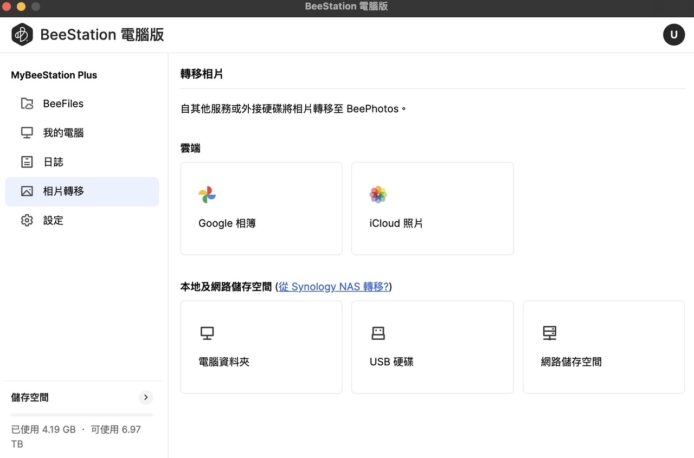The height and width of the screenshot is (458, 694).
Task: Click the BeeFiles folder icon
Action: tap(27, 103)
